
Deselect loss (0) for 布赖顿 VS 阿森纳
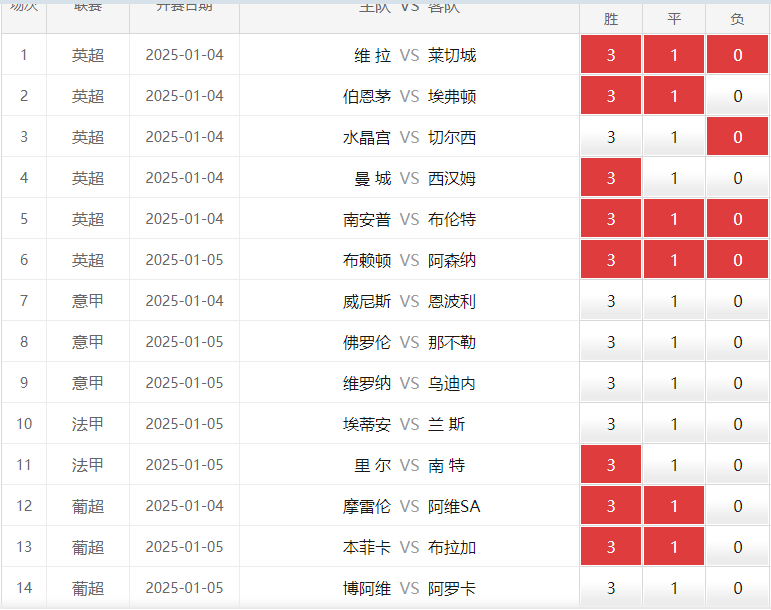tap(737, 260)
